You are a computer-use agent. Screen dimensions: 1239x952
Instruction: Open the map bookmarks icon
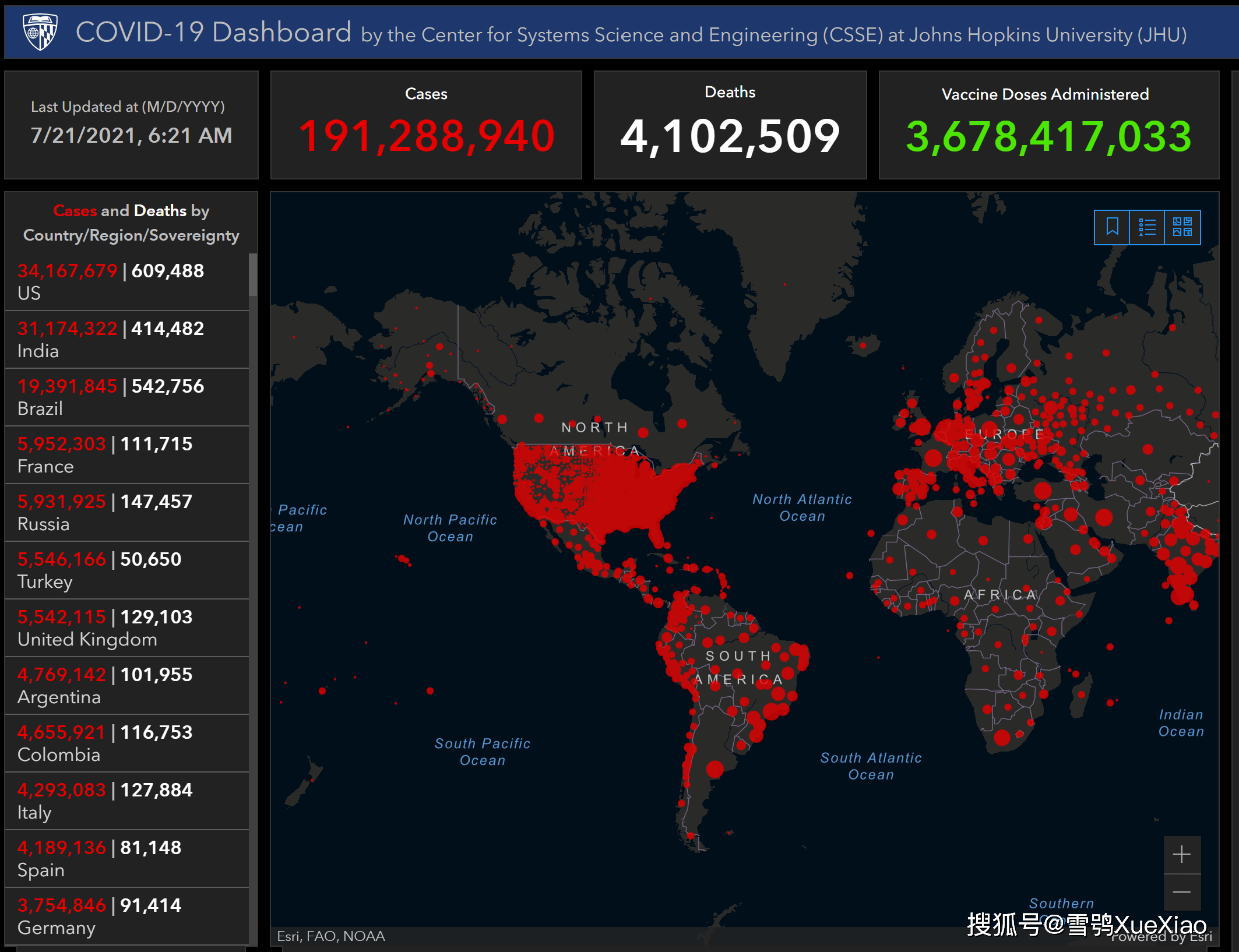(1112, 227)
